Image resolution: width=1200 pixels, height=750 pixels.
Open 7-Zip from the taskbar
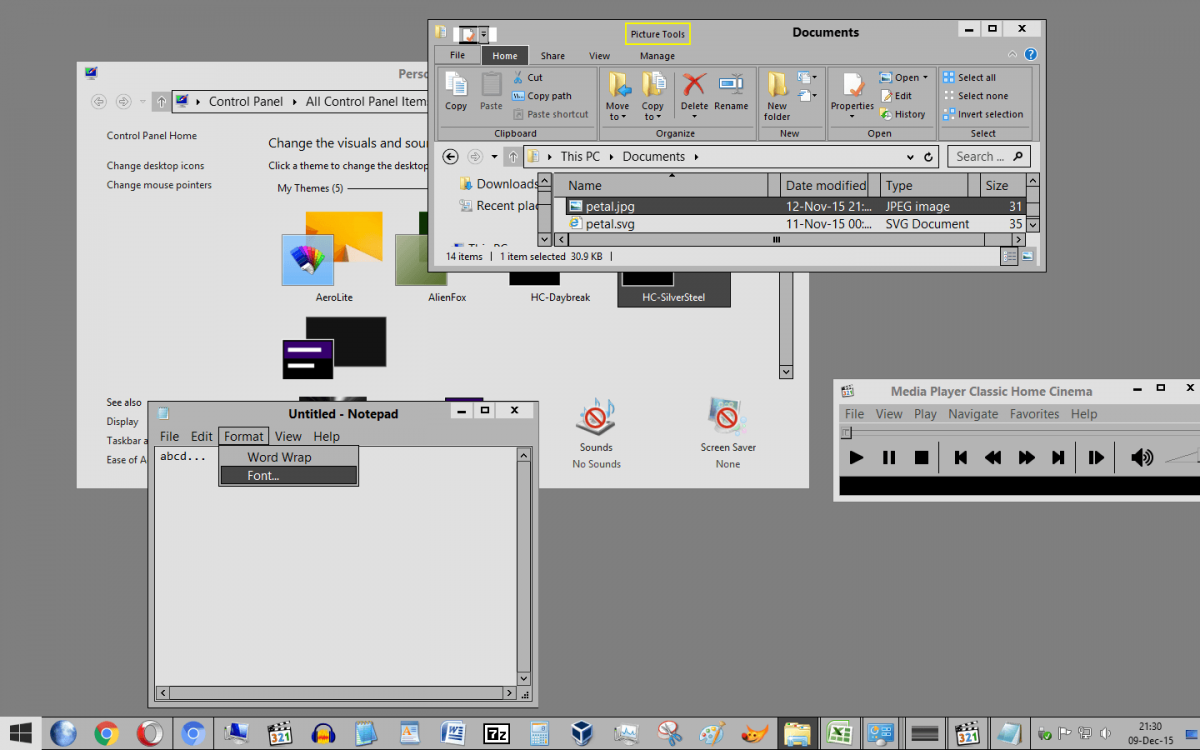(x=496, y=733)
